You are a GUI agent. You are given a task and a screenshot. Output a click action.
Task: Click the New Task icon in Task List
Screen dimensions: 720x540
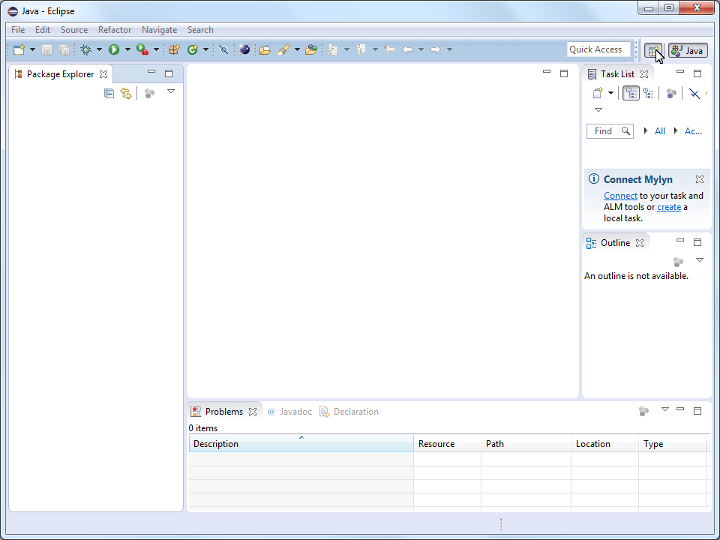coord(597,93)
